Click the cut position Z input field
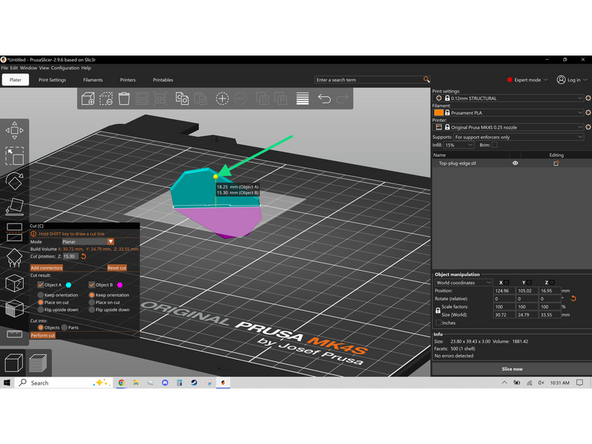The height and width of the screenshot is (444, 592). tap(70, 256)
